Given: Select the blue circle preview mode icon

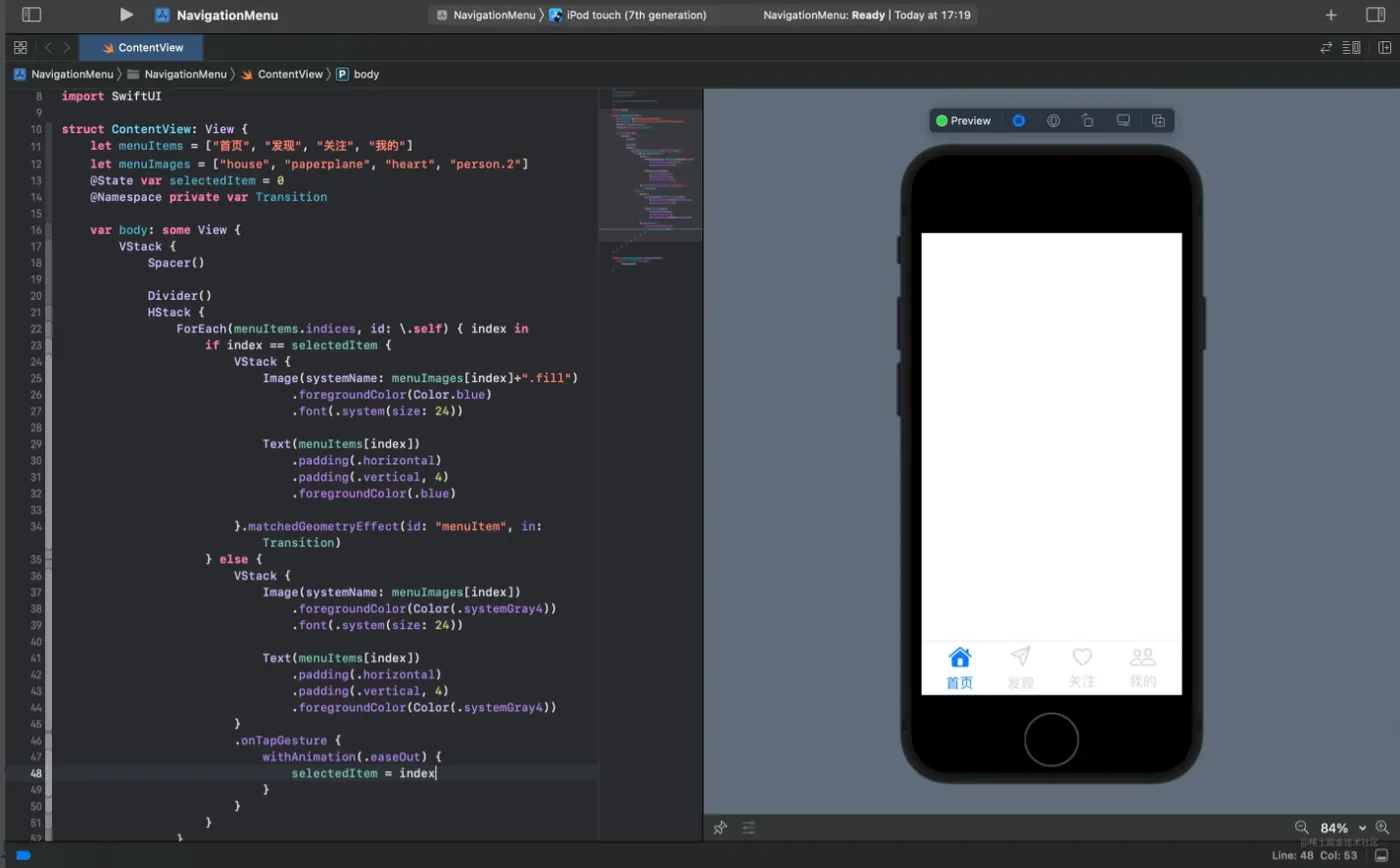Looking at the screenshot, I should [x=1018, y=121].
